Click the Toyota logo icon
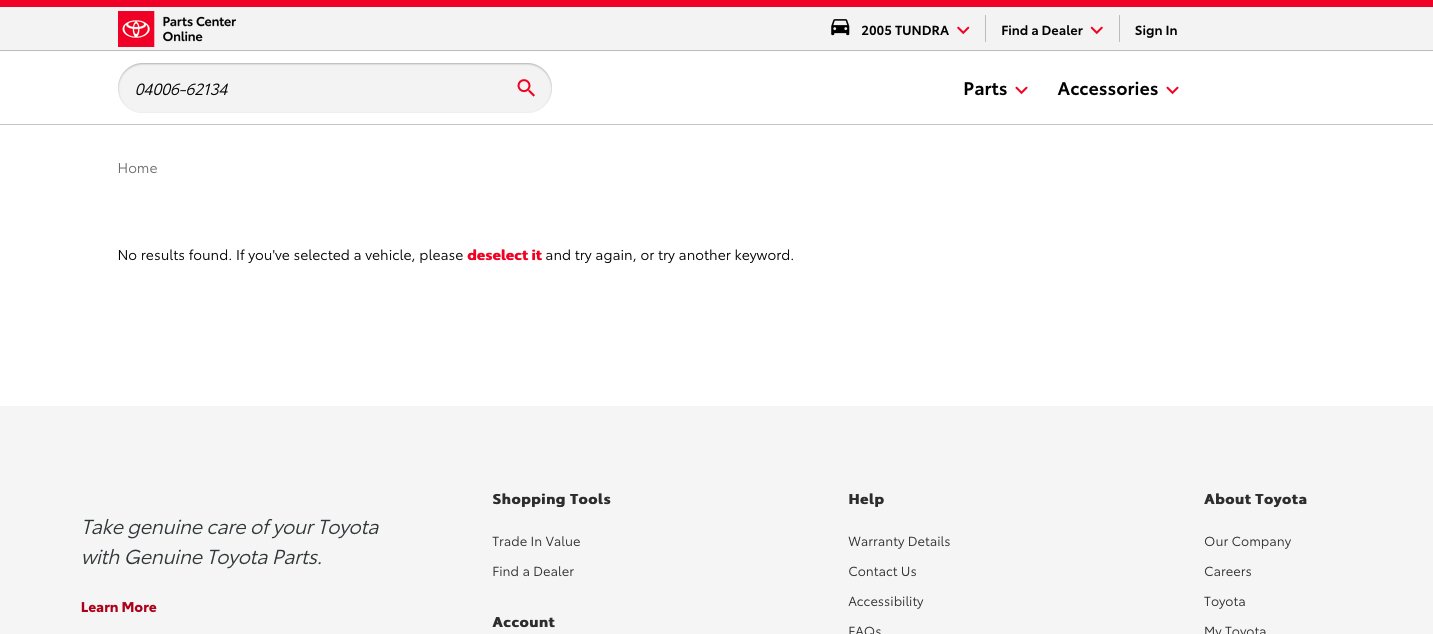This screenshot has height=634, width=1433. [x=135, y=30]
